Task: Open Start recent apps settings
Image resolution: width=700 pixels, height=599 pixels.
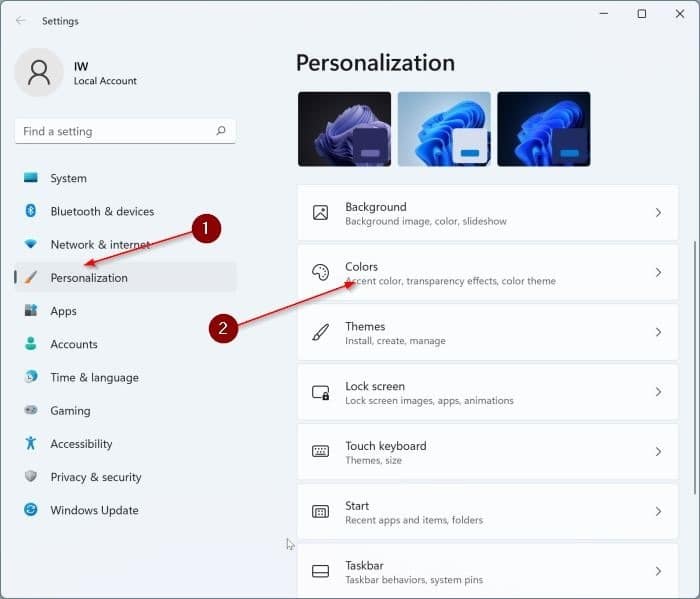Action: [488, 512]
